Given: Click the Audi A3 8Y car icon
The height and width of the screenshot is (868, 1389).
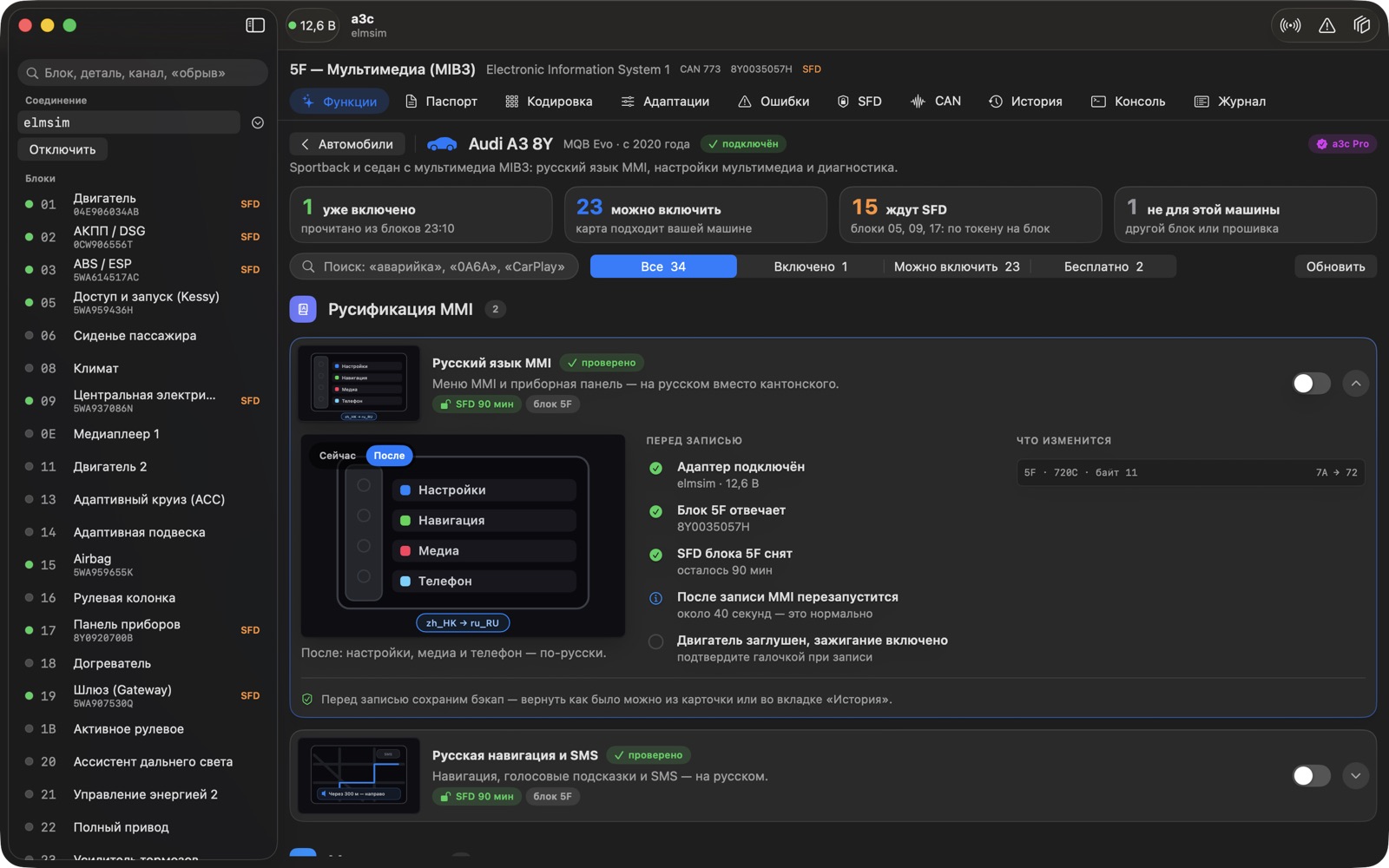Looking at the screenshot, I should click(x=442, y=144).
